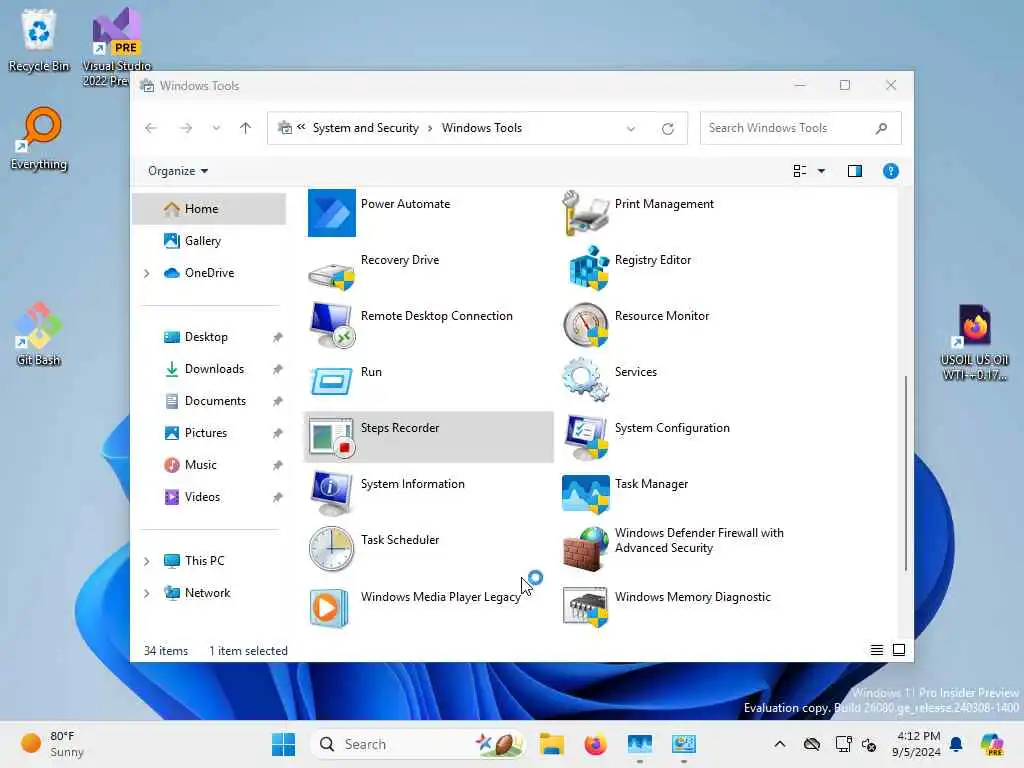Open File Explorer from the taskbar

(552, 744)
